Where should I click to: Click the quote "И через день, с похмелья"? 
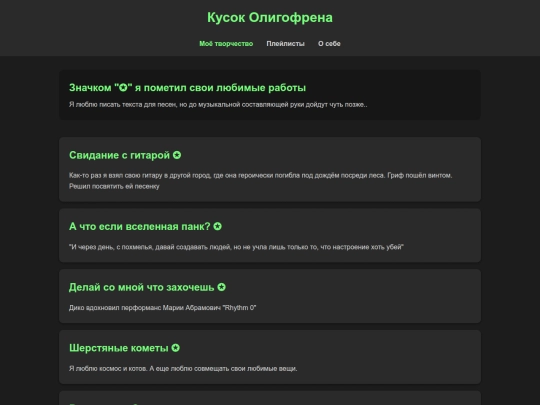pos(236,247)
